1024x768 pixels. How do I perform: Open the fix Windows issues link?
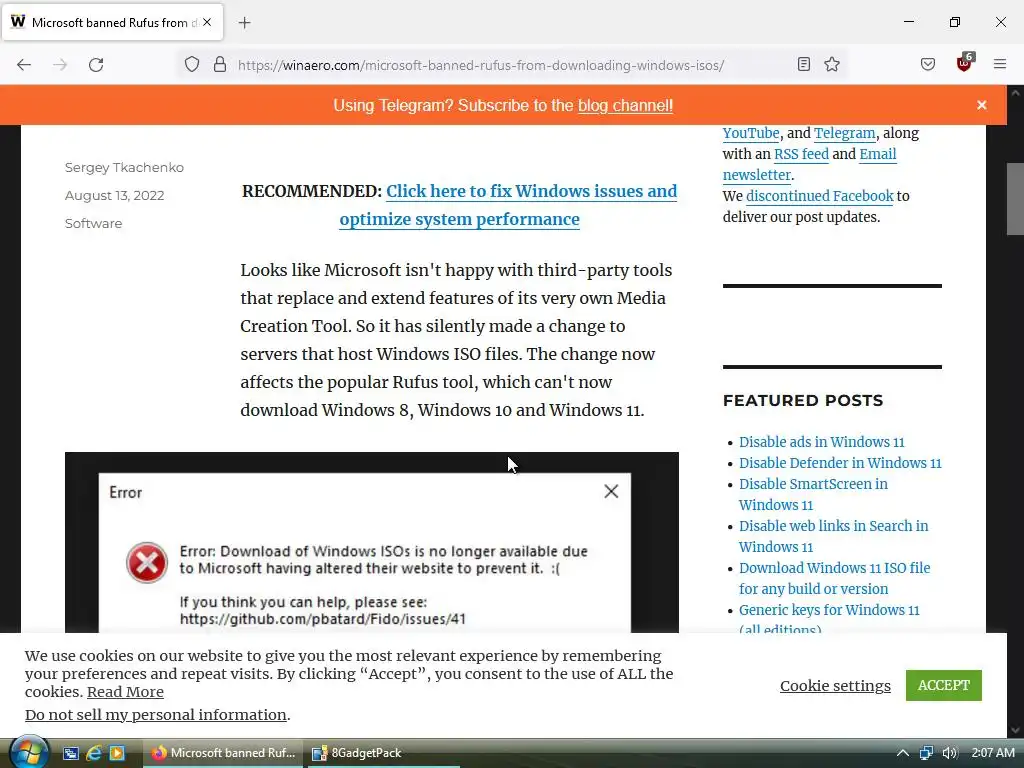pos(508,205)
